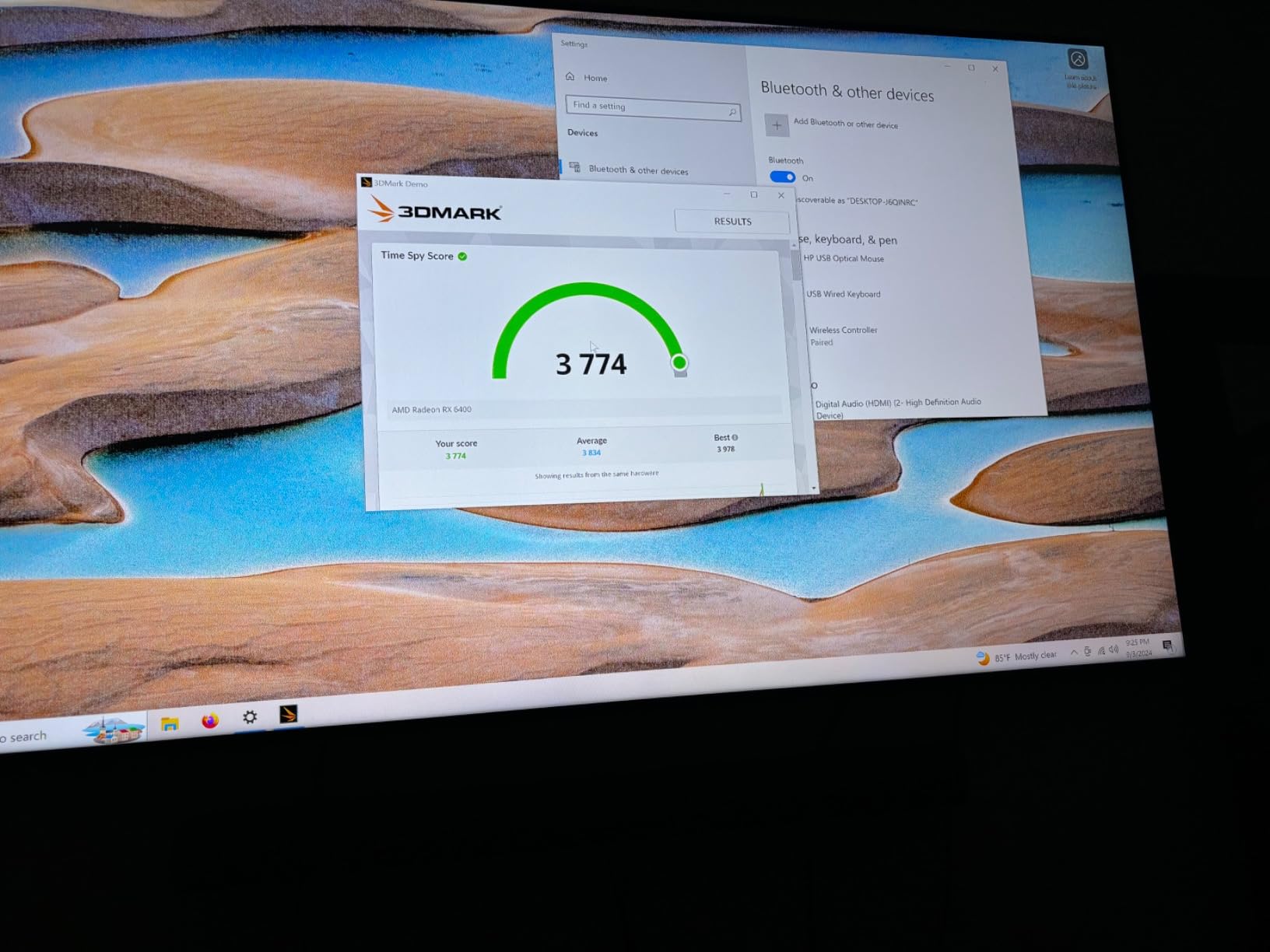Click the 3DMark scroll down arrow
Viewport: 1270px width, 952px height.
point(813,488)
